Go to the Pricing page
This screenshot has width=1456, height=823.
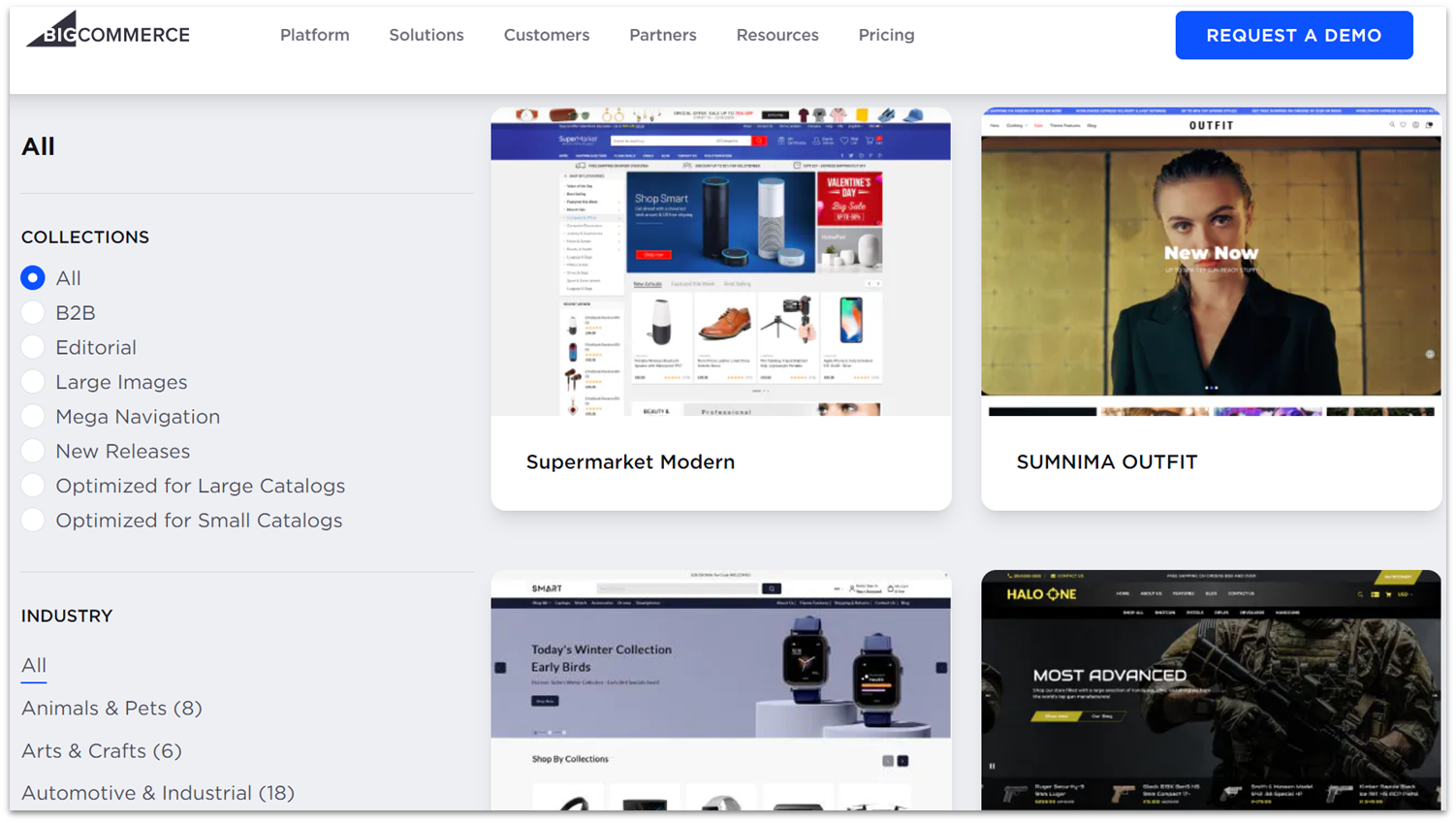pos(886,35)
